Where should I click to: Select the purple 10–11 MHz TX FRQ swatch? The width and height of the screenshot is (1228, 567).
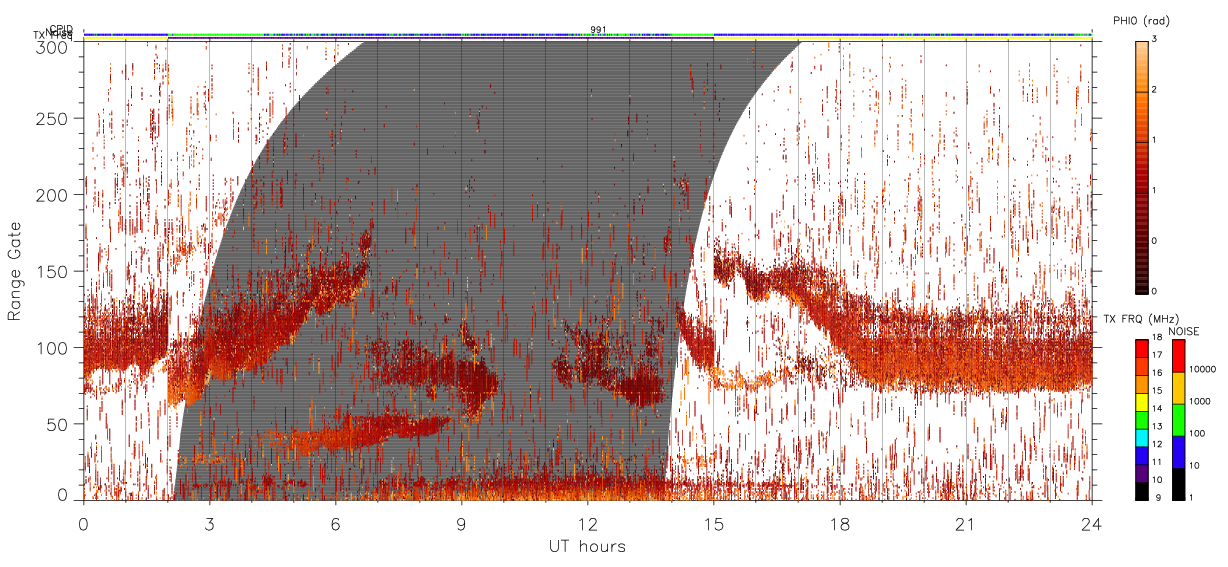coord(1141,473)
